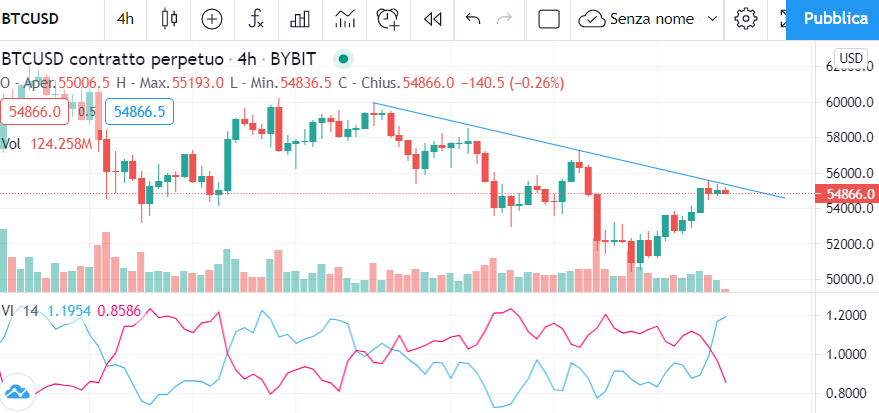Viewport: 879px width, 413px height.
Task: Open the fx indicators menu
Action: tap(256, 19)
